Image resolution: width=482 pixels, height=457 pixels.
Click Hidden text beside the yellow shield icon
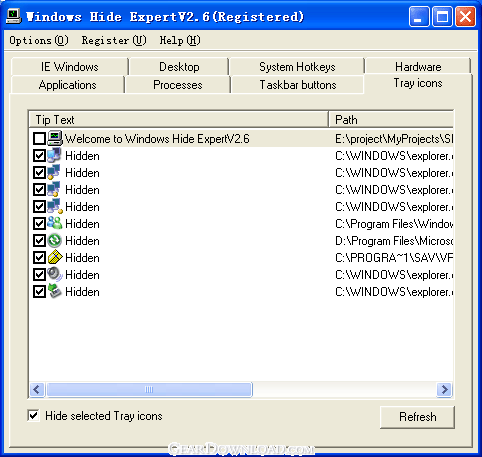(x=82, y=258)
